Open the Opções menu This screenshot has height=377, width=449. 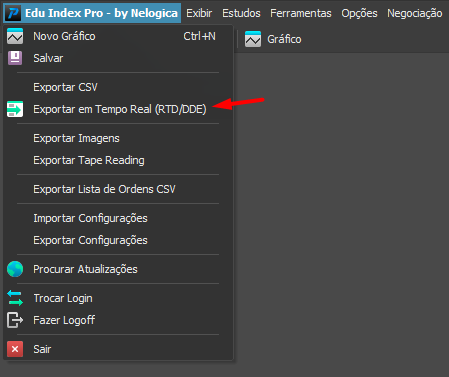pyautogui.click(x=359, y=13)
